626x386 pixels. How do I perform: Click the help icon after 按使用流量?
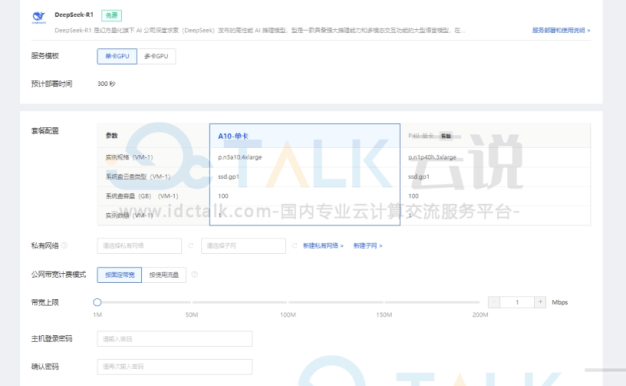pyautogui.click(x=194, y=275)
